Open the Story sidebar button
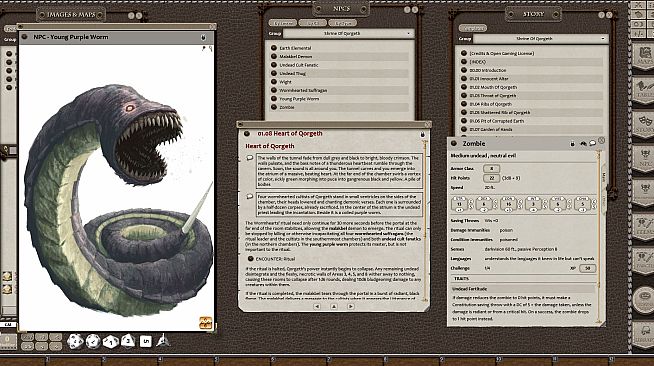The width and height of the screenshot is (654, 366). tap(644, 124)
